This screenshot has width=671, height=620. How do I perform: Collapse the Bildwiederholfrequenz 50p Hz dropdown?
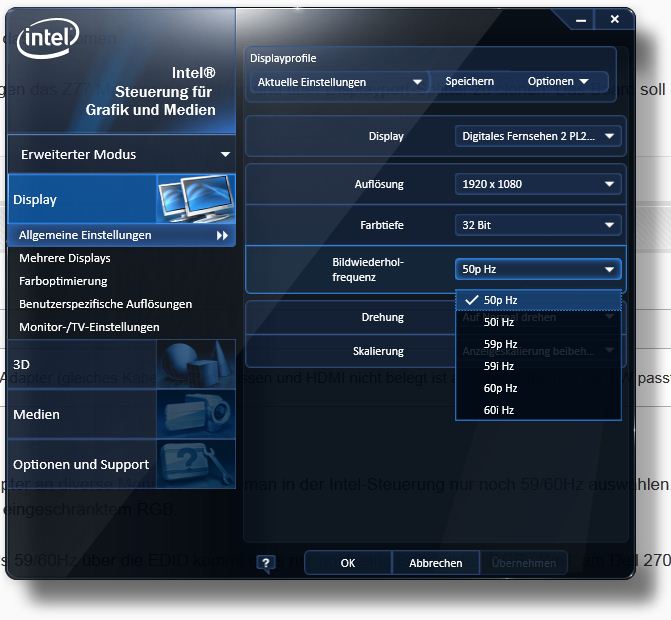point(538,269)
